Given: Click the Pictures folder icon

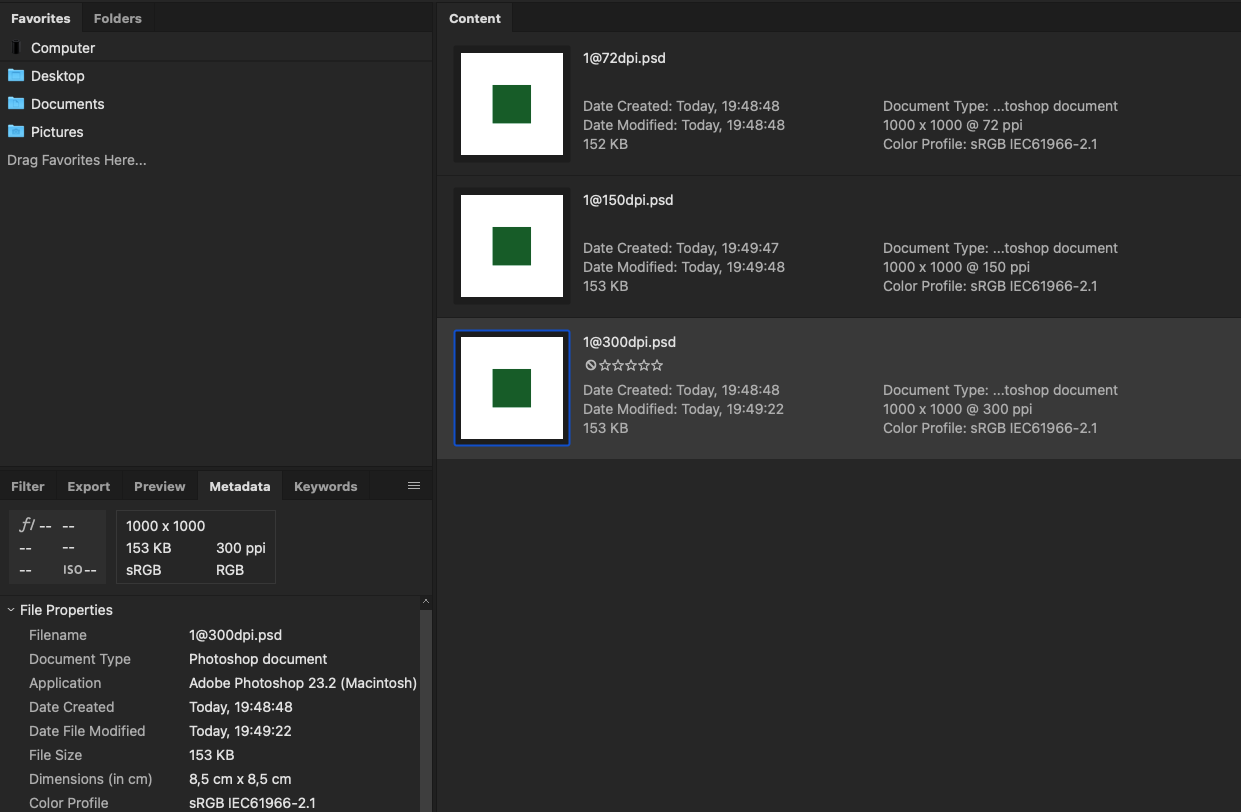Looking at the screenshot, I should click(16, 132).
